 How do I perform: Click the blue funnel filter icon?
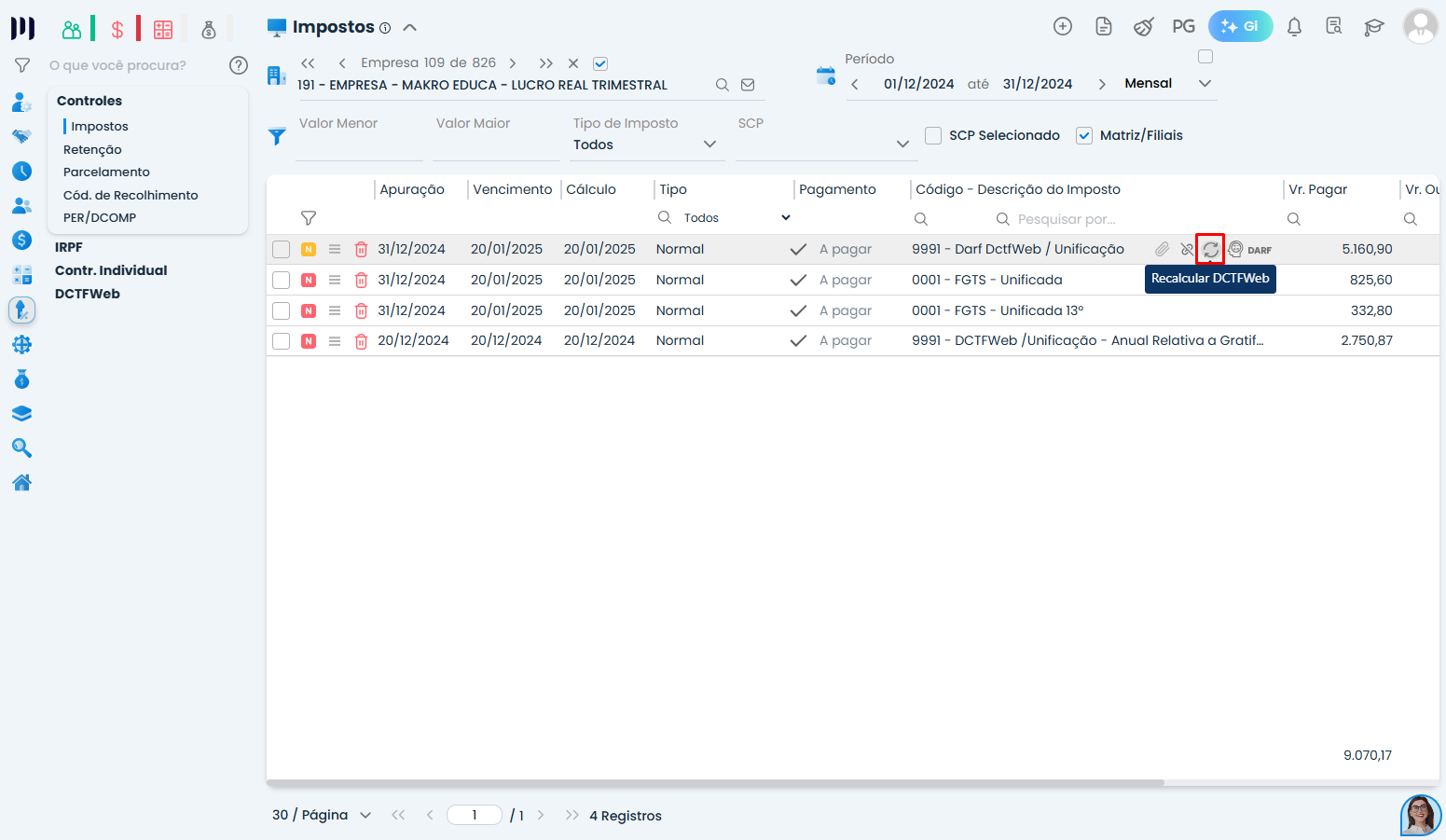[277, 136]
